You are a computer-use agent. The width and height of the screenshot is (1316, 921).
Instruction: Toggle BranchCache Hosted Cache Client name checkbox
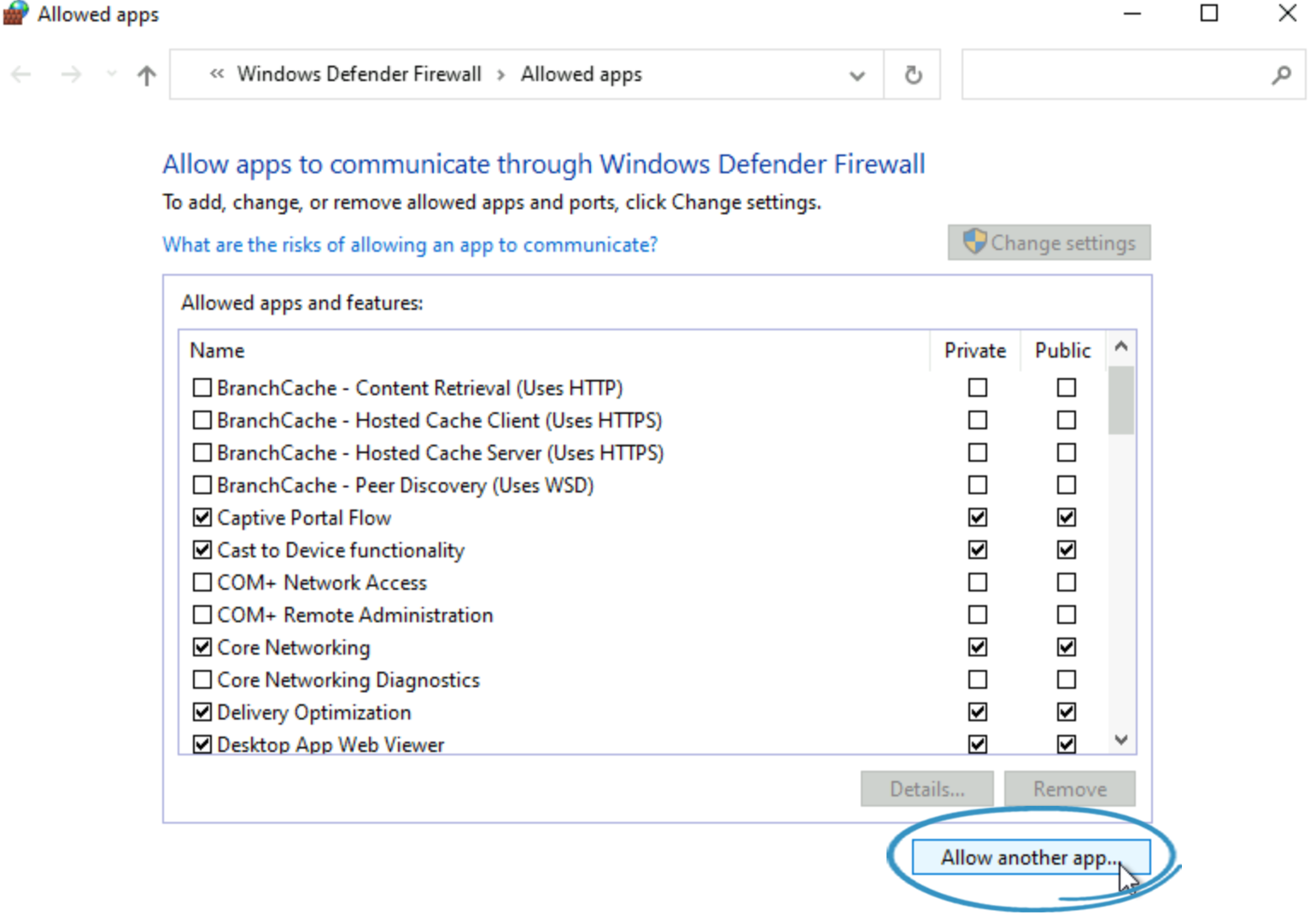202,420
